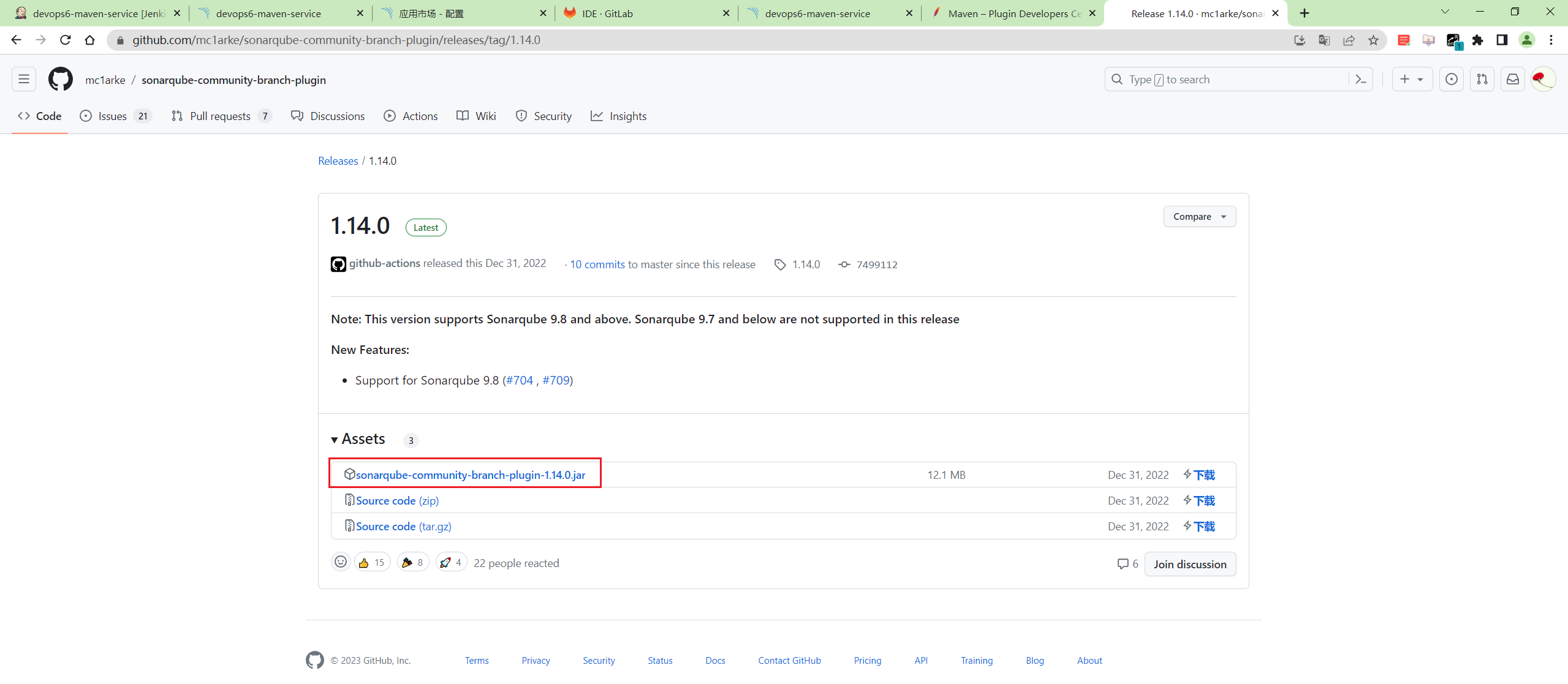Reload the page with the refresh icon
Screen dimensions: 1568x684
tap(66, 40)
